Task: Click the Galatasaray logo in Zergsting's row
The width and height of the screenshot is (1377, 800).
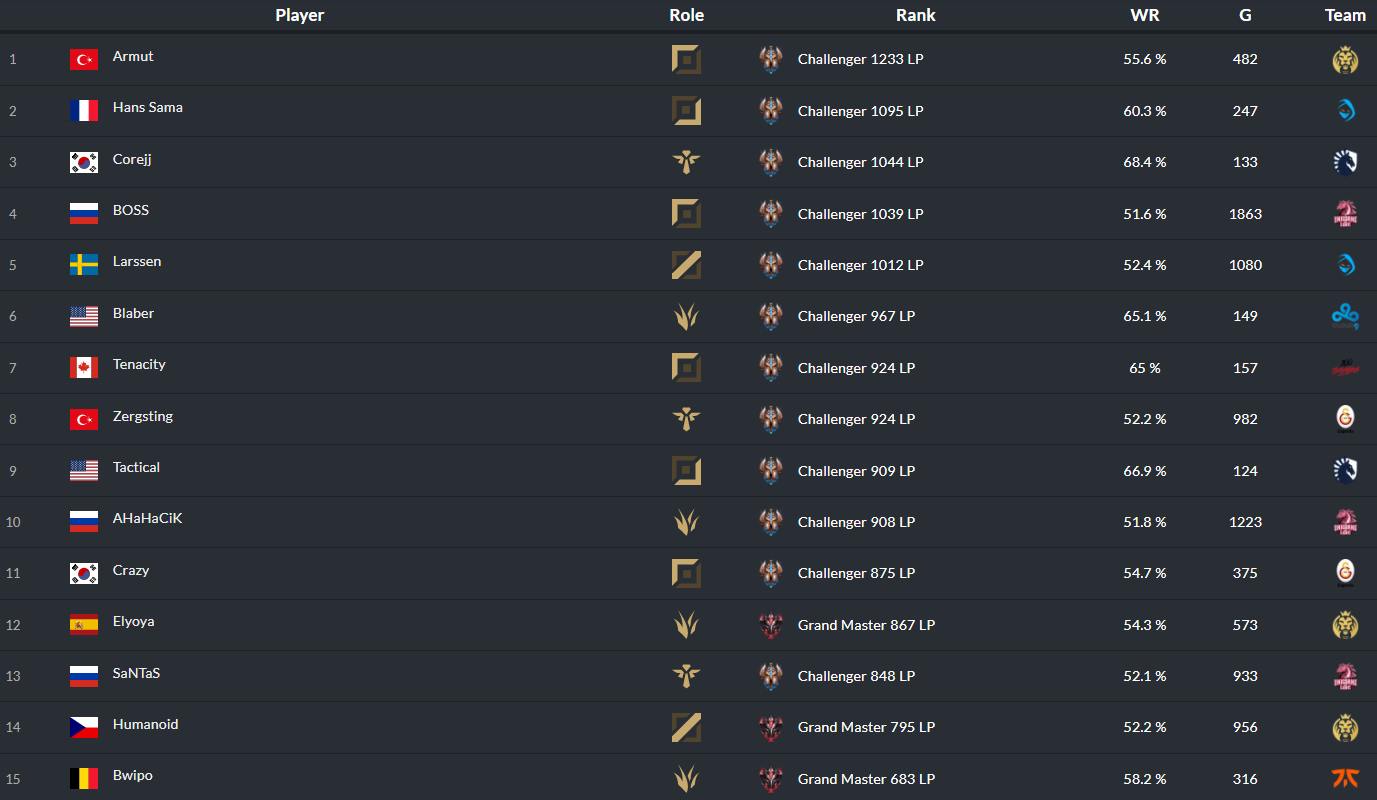Action: (x=1345, y=419)
